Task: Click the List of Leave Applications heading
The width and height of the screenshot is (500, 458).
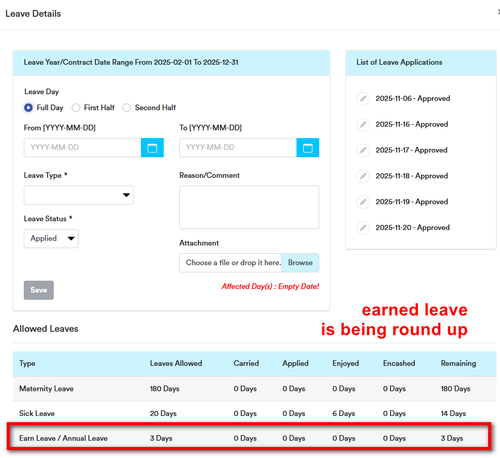Action: (399, 62)
